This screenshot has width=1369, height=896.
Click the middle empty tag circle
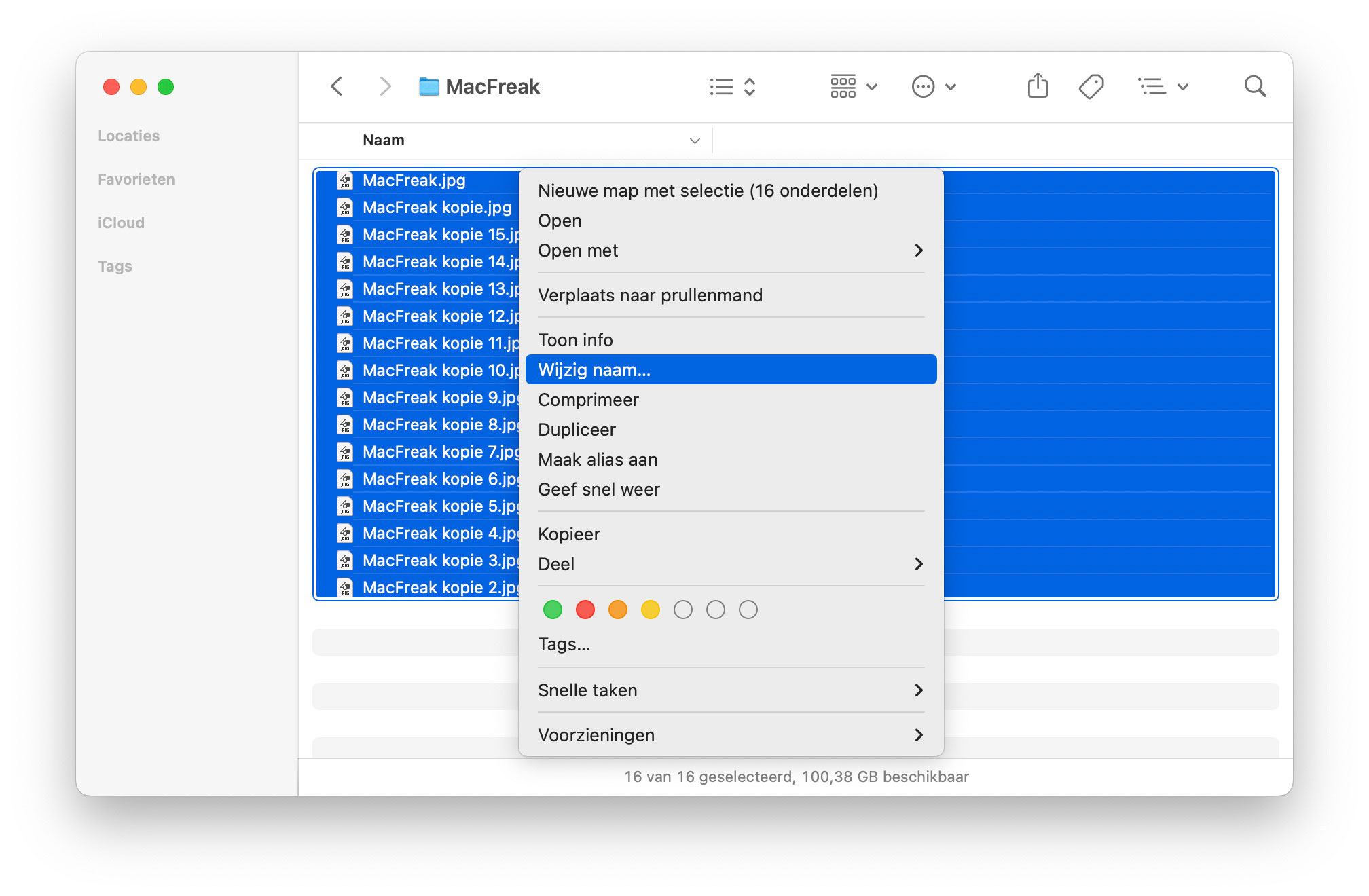click(716, 610)
